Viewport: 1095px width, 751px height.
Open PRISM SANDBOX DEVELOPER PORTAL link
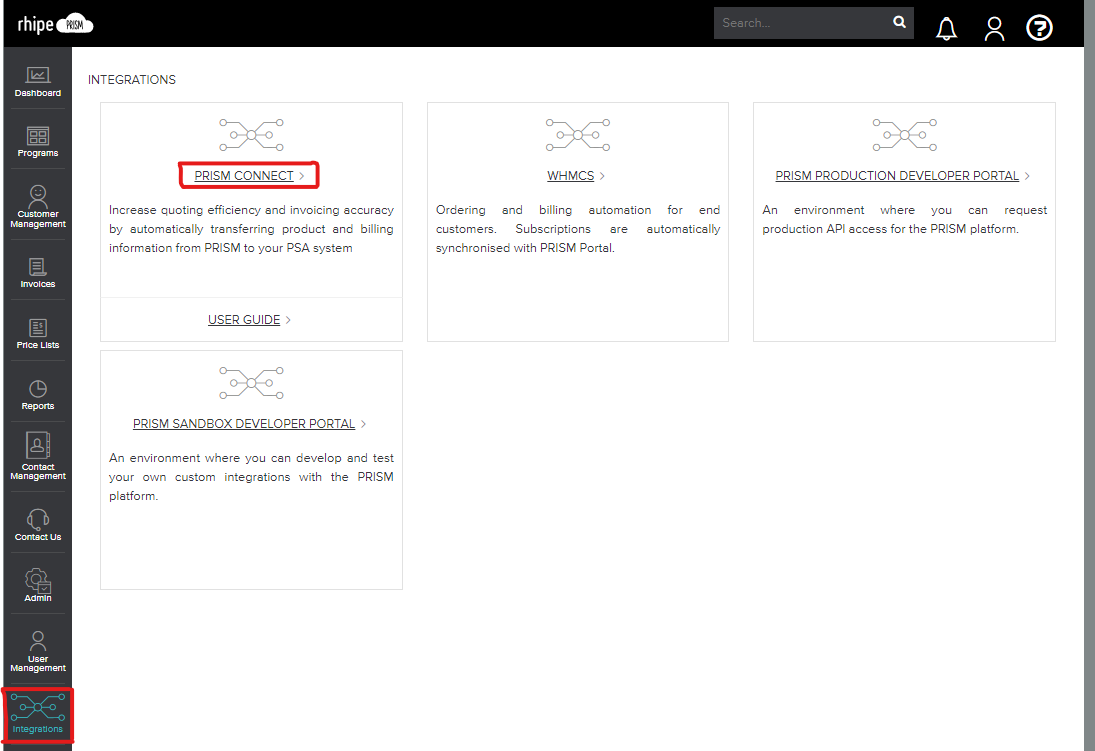(244, 423)
